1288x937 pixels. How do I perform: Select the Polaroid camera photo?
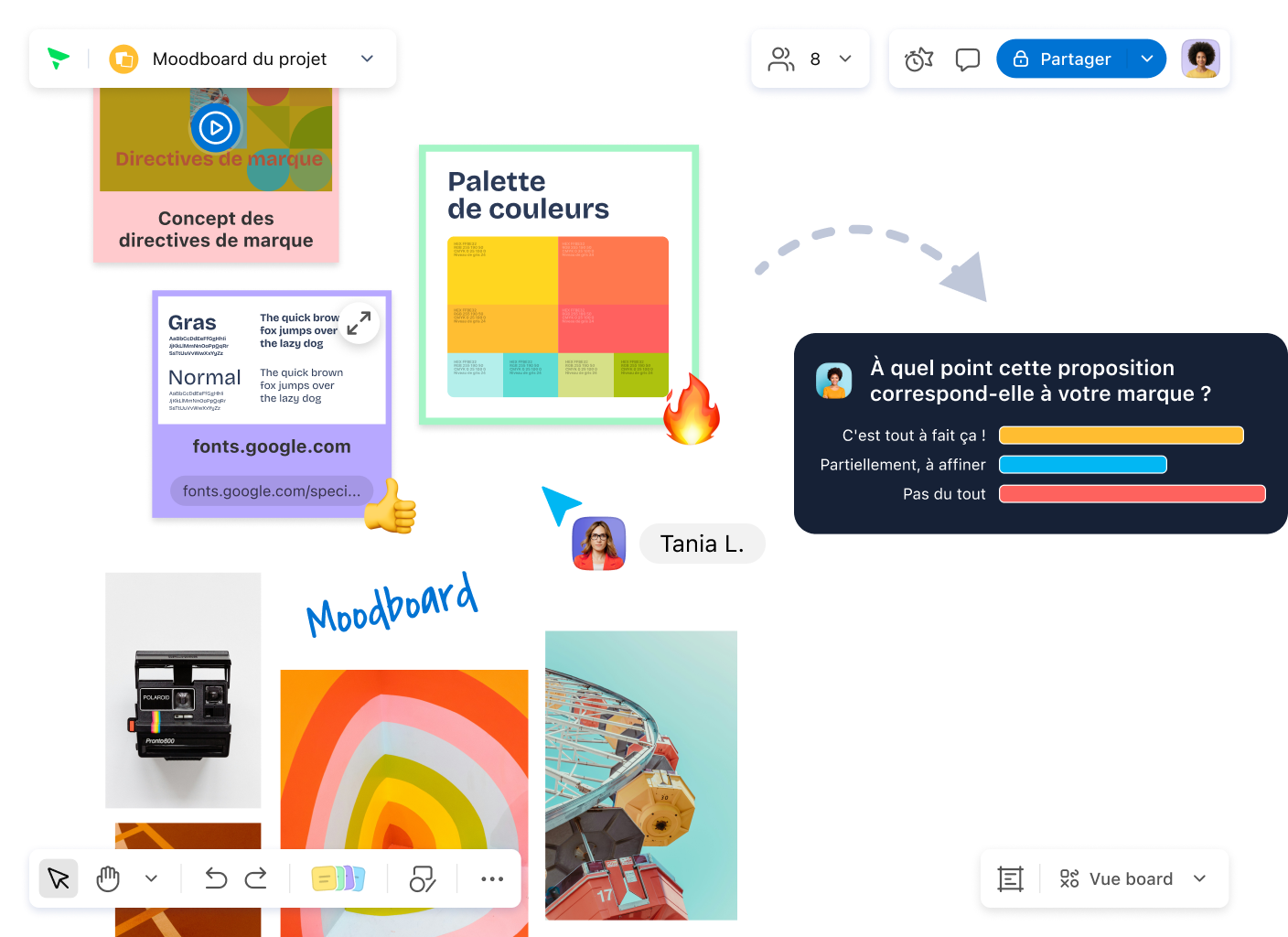pyautogui.click(x=183, y=690)
